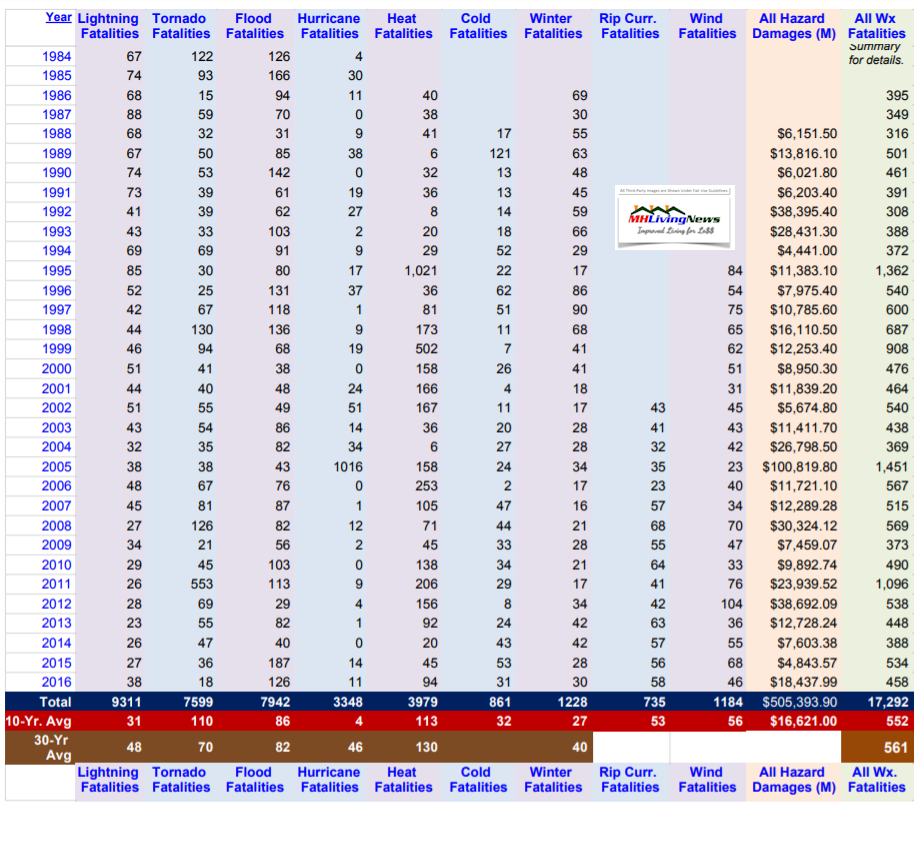Open the 2008 year link
Image resolution: width=914 pixels, height=842 pixels.
tap(57, 525)
